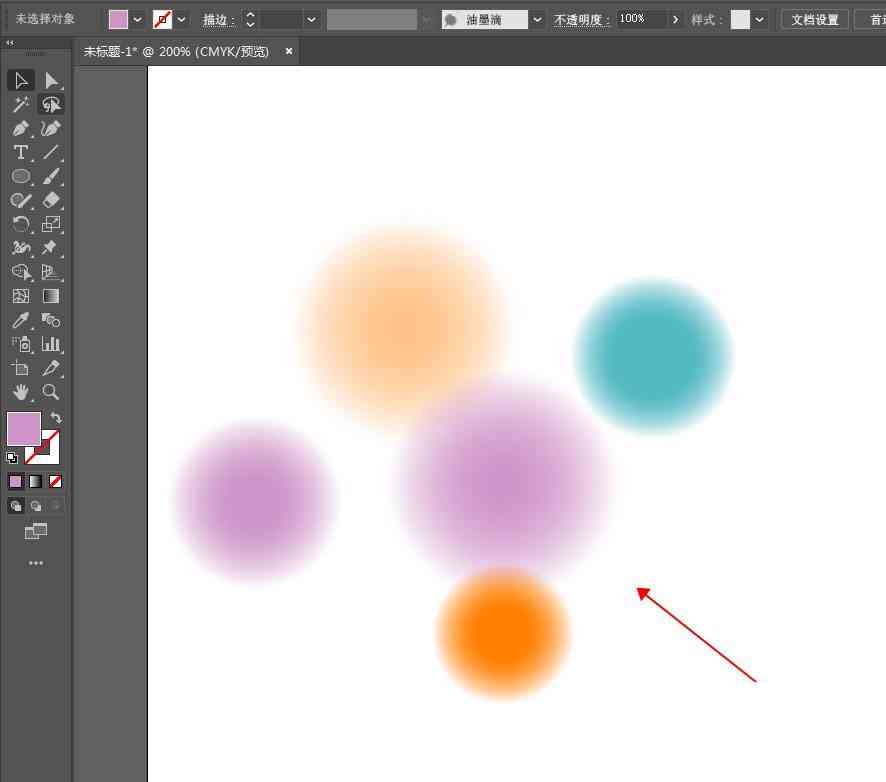Open the control bar stroke none swatch

162,20
